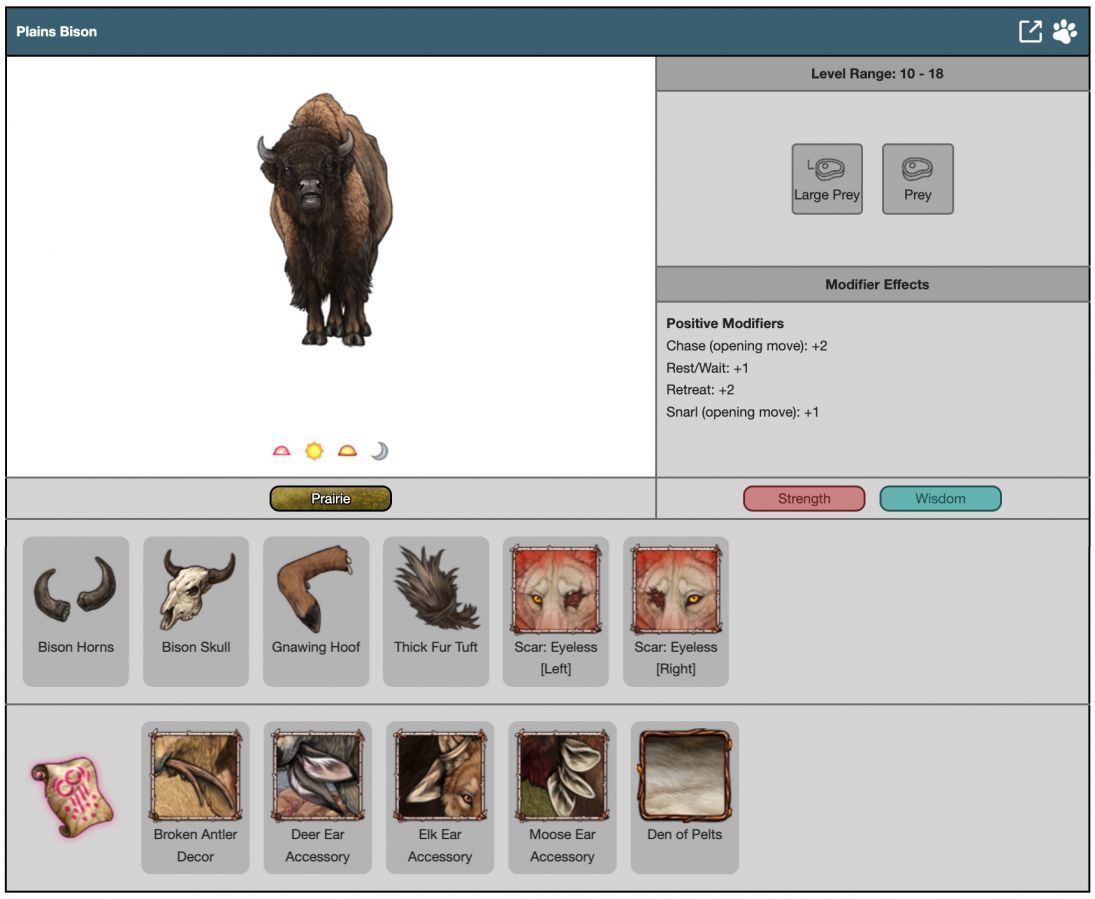The width and height of the screenshot is (1095, 899).
Task: Open the Broken Antler Decor thumbnail
Action: pyautogui.click(x=195, y=776)
